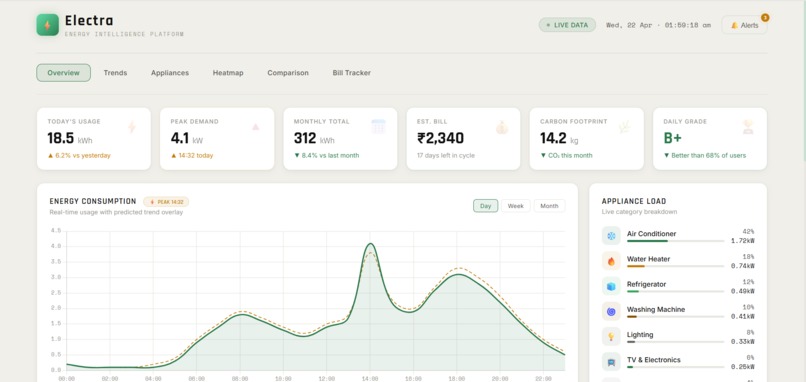
Task: Click the Lighting bulb icon
Action: pyautogui.click(x=611, y=337)
